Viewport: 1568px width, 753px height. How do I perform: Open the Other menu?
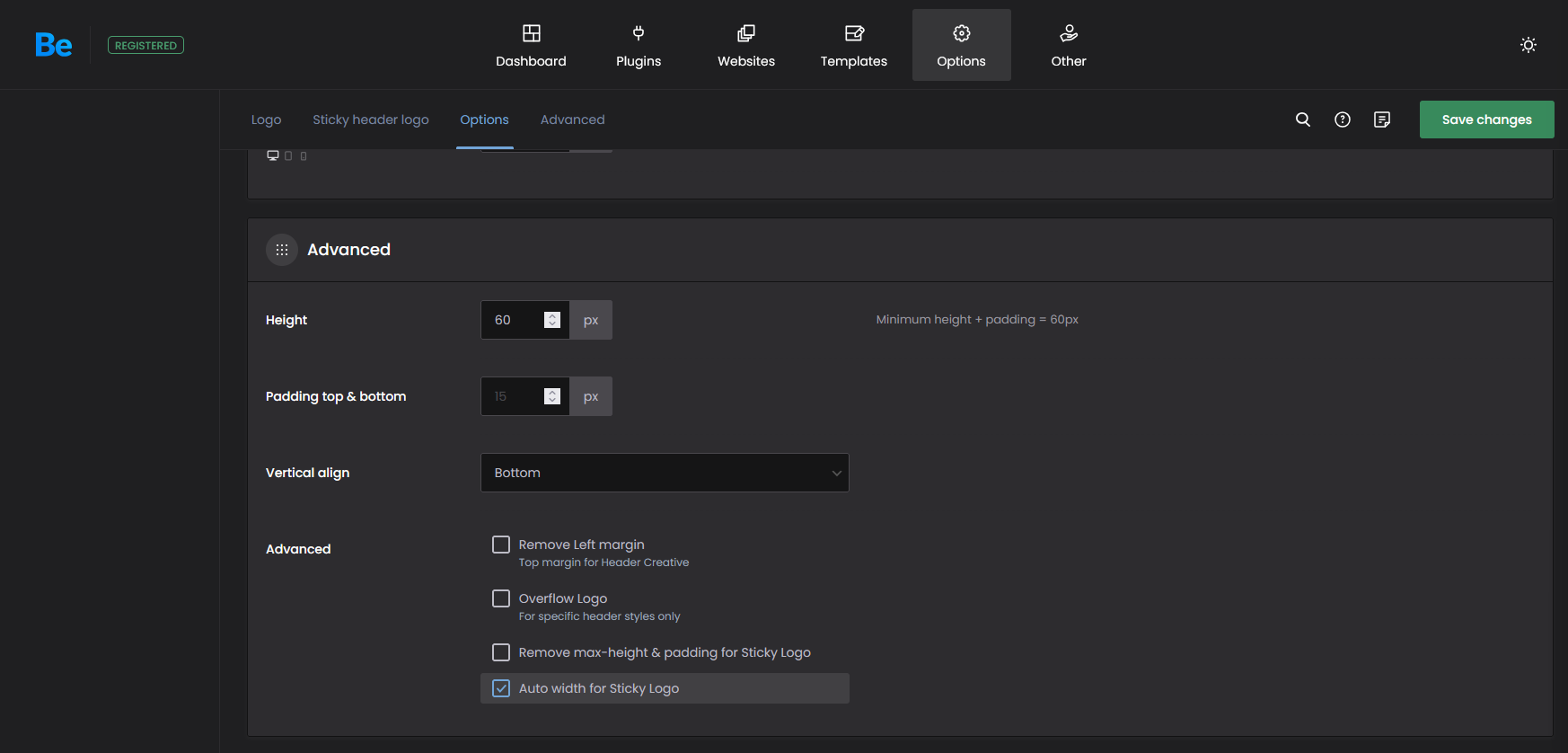click(x=1069, y=45)
